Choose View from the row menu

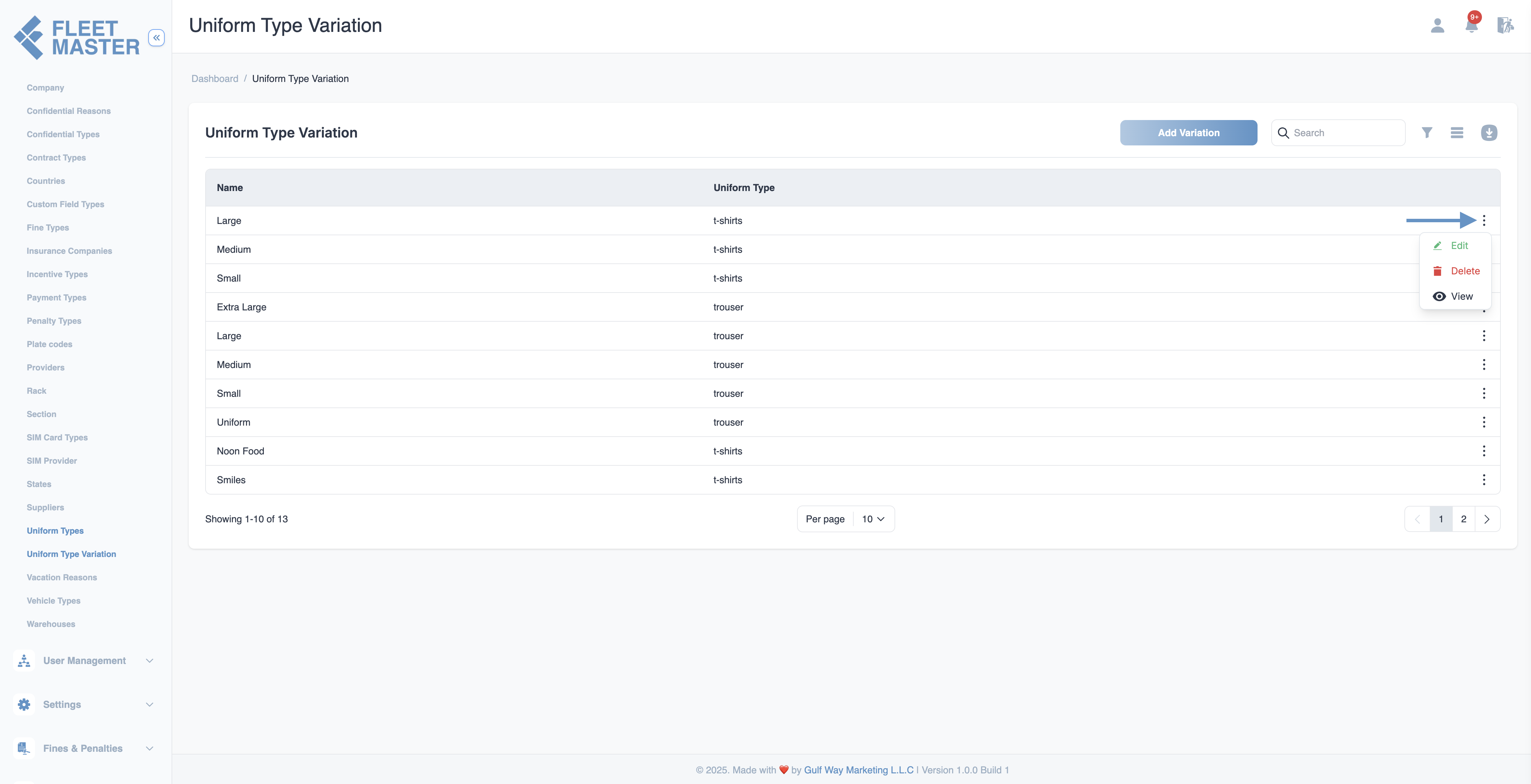pos(1453,296)
